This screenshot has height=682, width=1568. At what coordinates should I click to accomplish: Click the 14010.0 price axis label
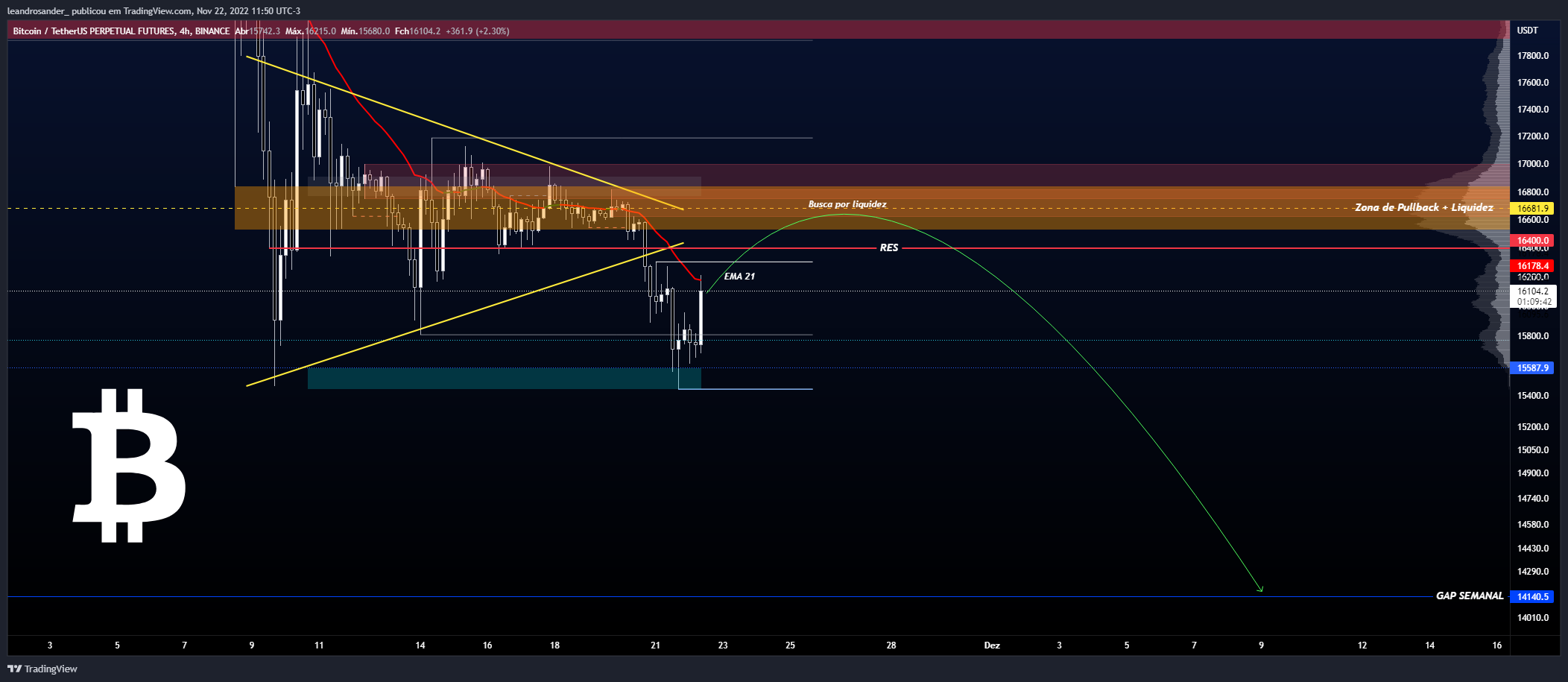tap(1533, 618)
